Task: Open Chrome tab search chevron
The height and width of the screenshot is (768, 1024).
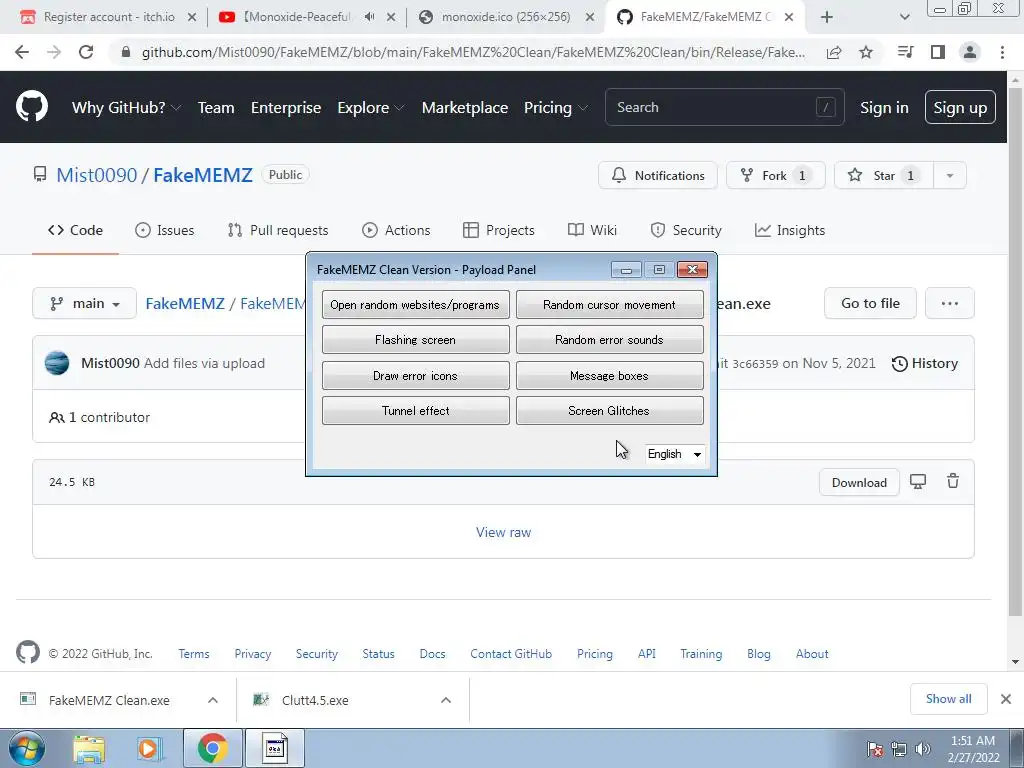Action: 904,17
